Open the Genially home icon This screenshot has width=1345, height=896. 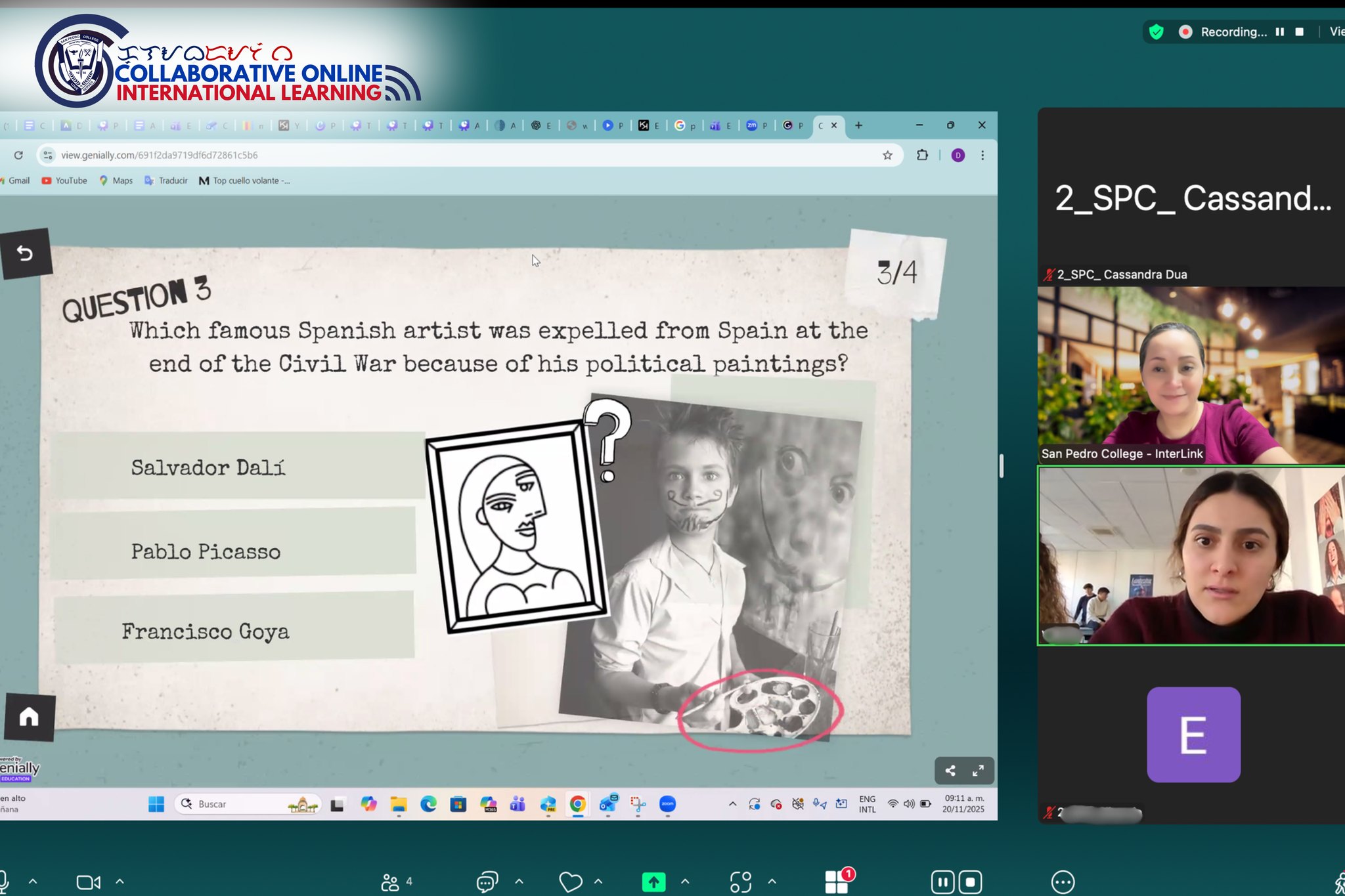click(x=29, y=717)
